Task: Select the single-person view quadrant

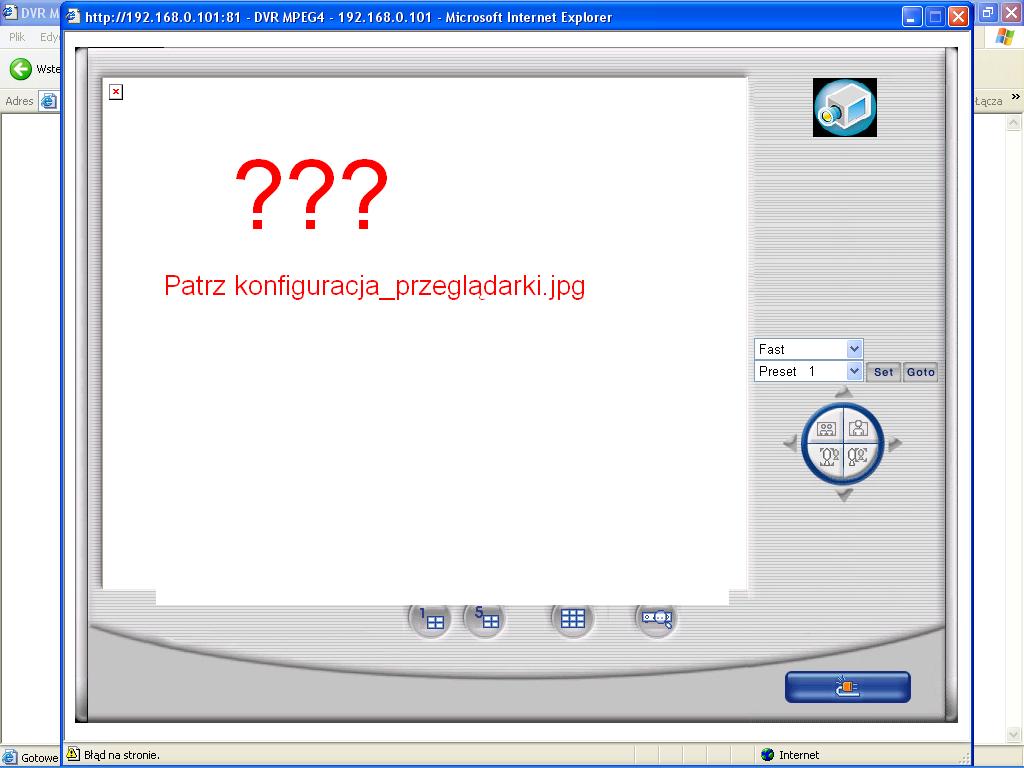Action: coord(859,427)
